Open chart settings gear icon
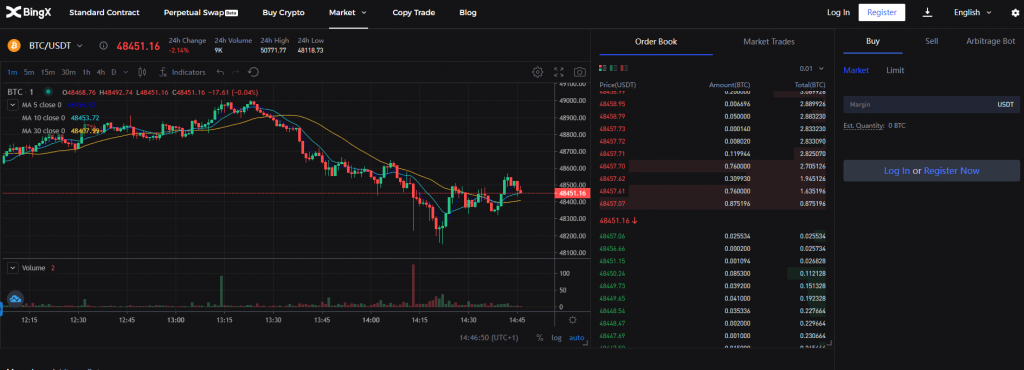The image size is (1024, 370). click(x=537, y=72)
